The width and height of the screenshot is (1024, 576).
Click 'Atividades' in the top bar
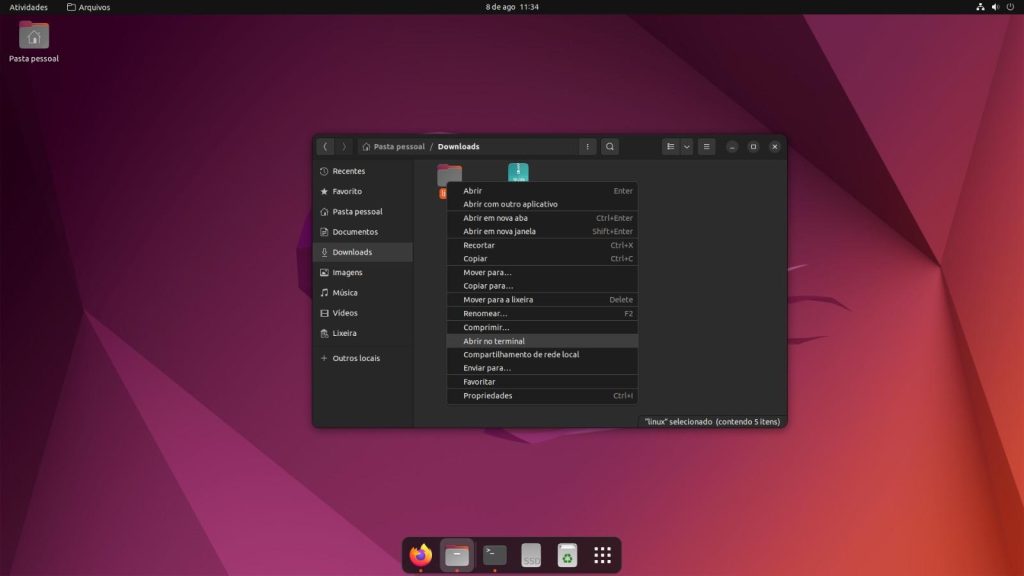(29, 7)
